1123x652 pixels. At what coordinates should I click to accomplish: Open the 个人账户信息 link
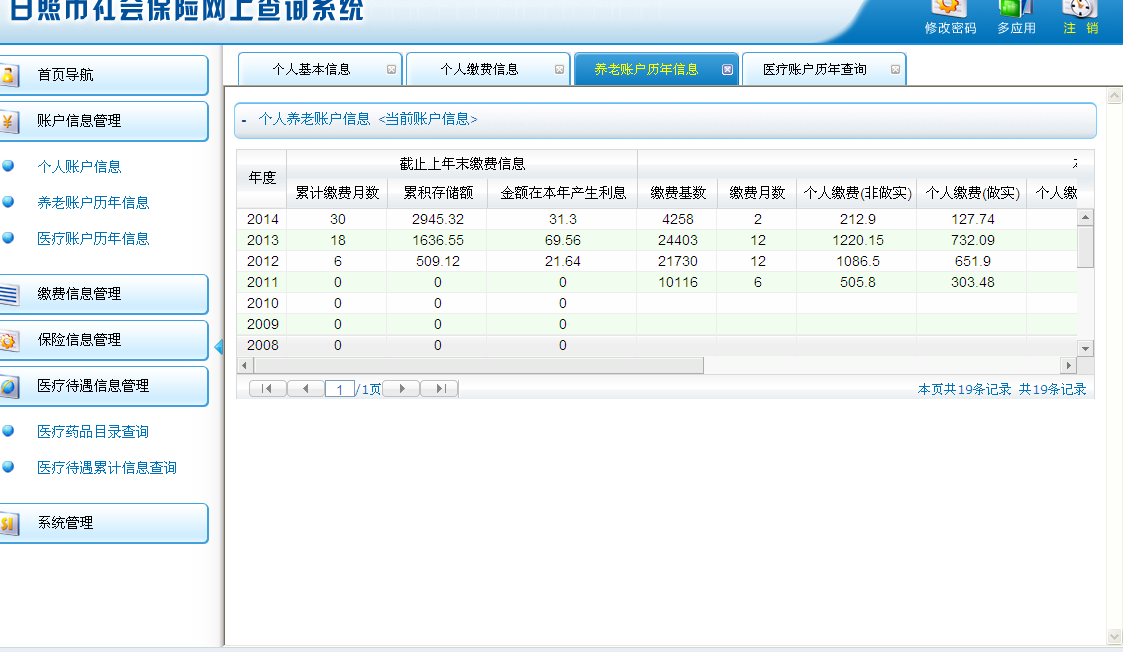(x=79, y=167)
